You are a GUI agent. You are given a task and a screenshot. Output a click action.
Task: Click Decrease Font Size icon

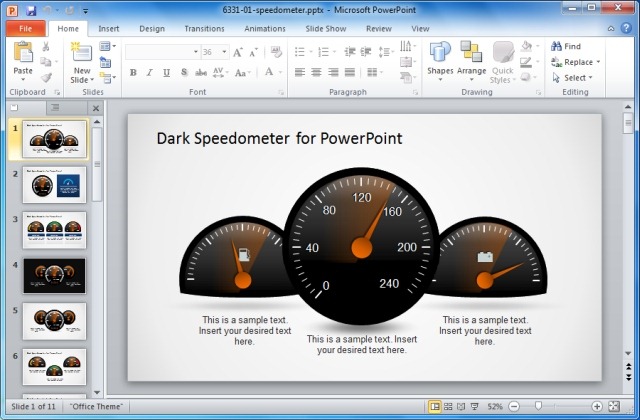[253, 52]
